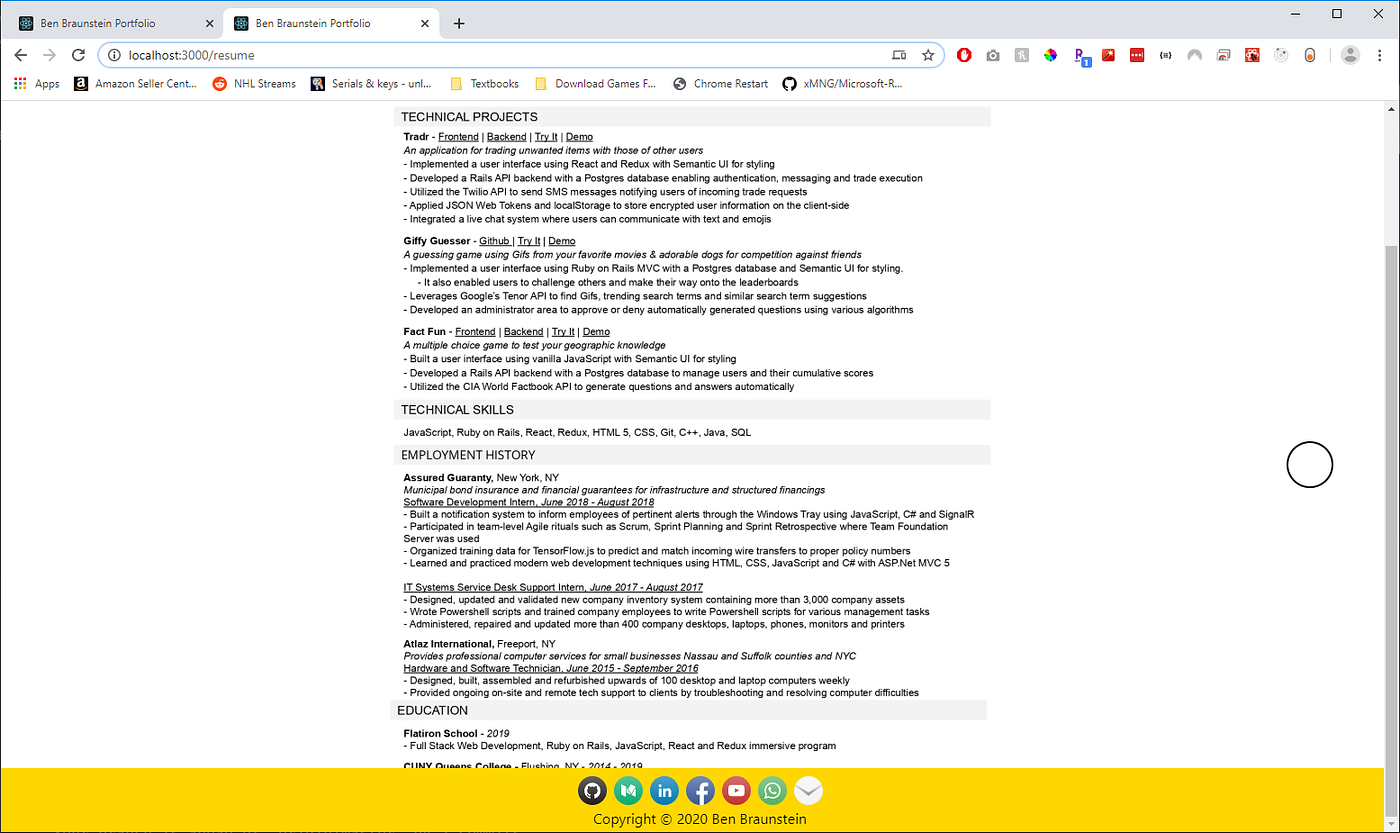1400x833 pixels.
Task: Open the YouTube icon in the footer
Action: [x=736, y=790]
